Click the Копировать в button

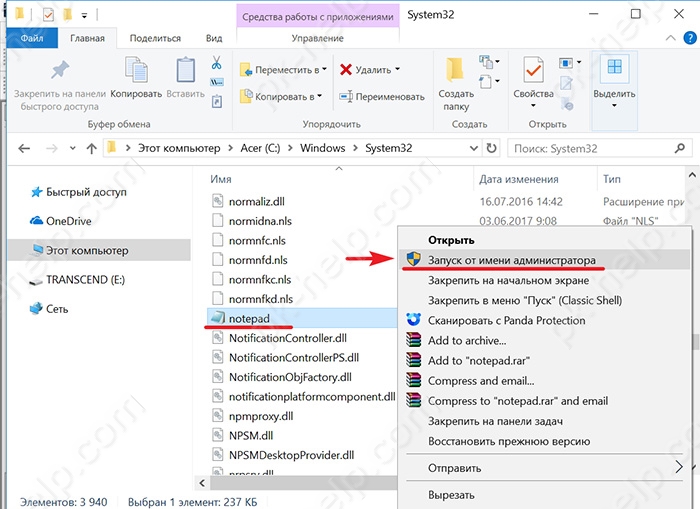(281, 96)
